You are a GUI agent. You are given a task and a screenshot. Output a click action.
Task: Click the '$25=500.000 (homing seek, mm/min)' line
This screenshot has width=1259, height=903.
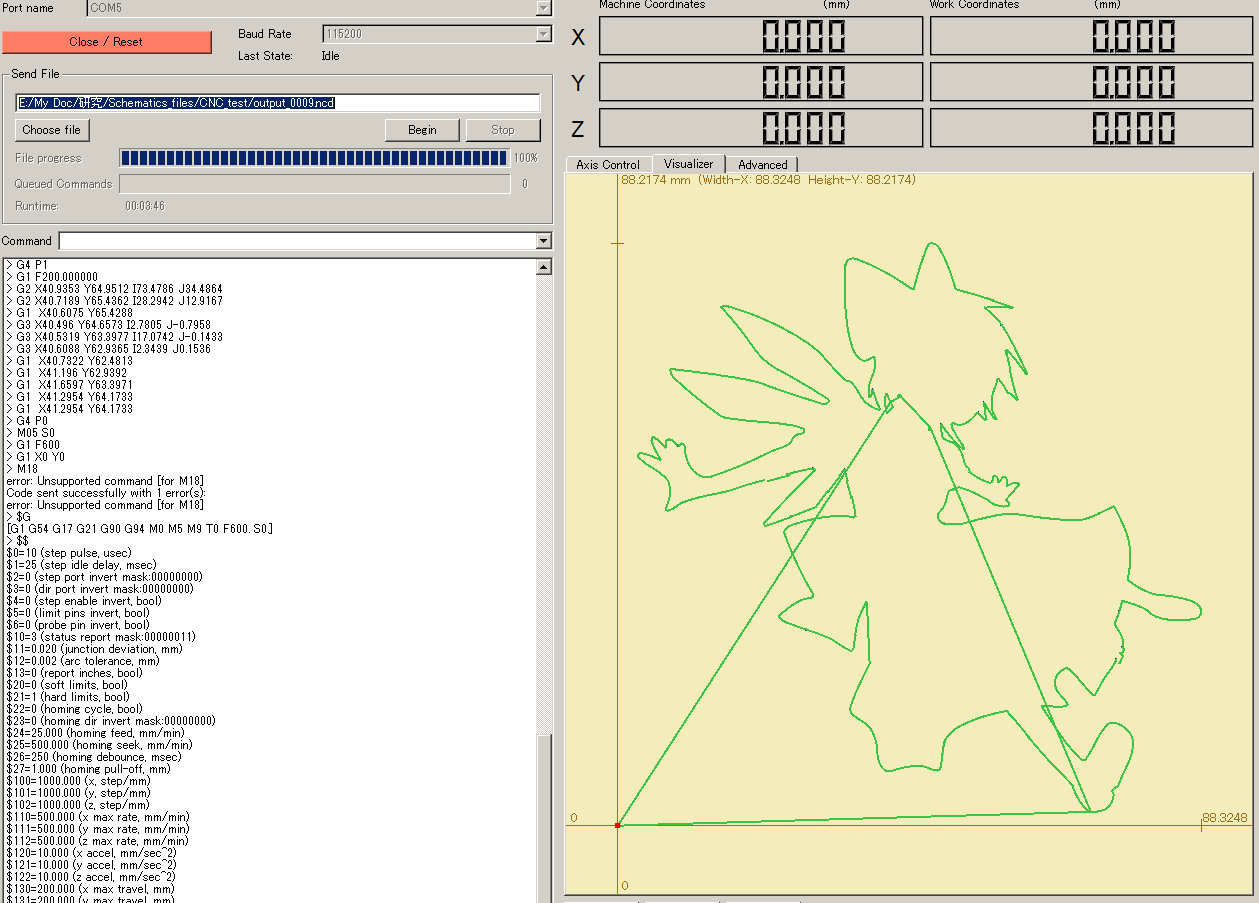pyautogui.click(x=99, y=745)
